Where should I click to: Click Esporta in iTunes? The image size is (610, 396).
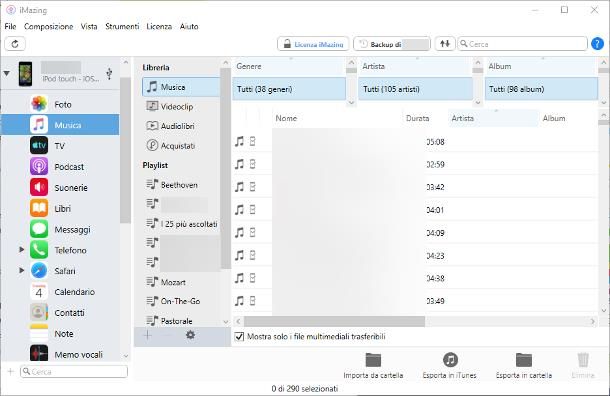450,366
